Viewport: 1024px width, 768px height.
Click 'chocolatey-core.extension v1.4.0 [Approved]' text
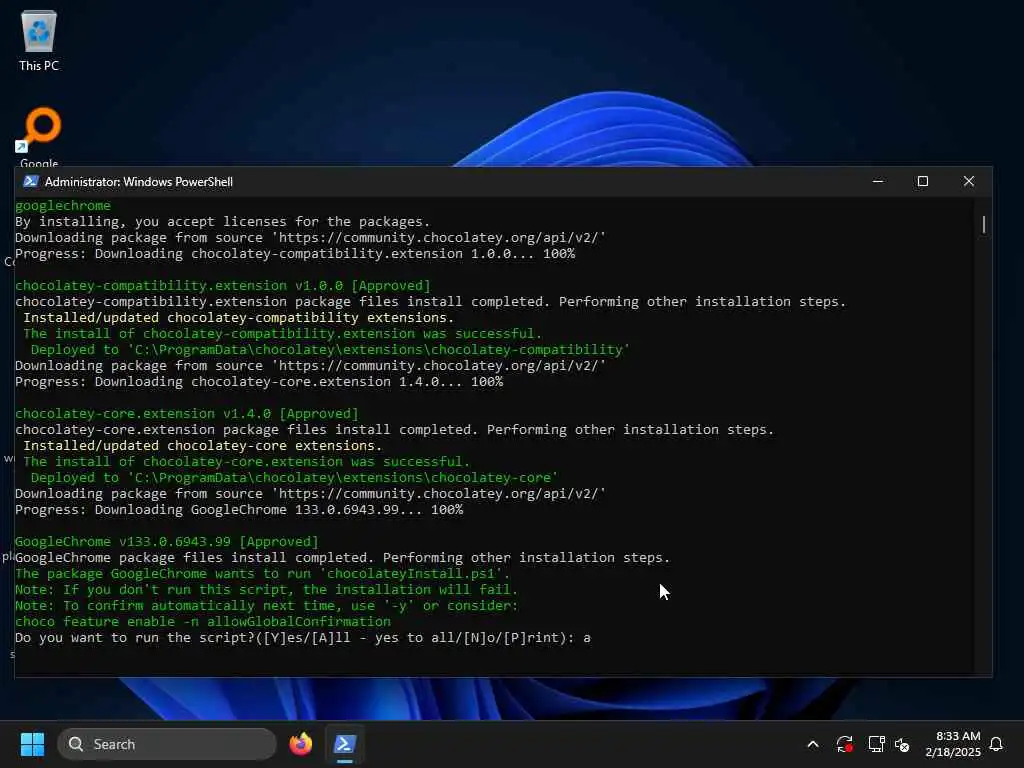point(187,413)
